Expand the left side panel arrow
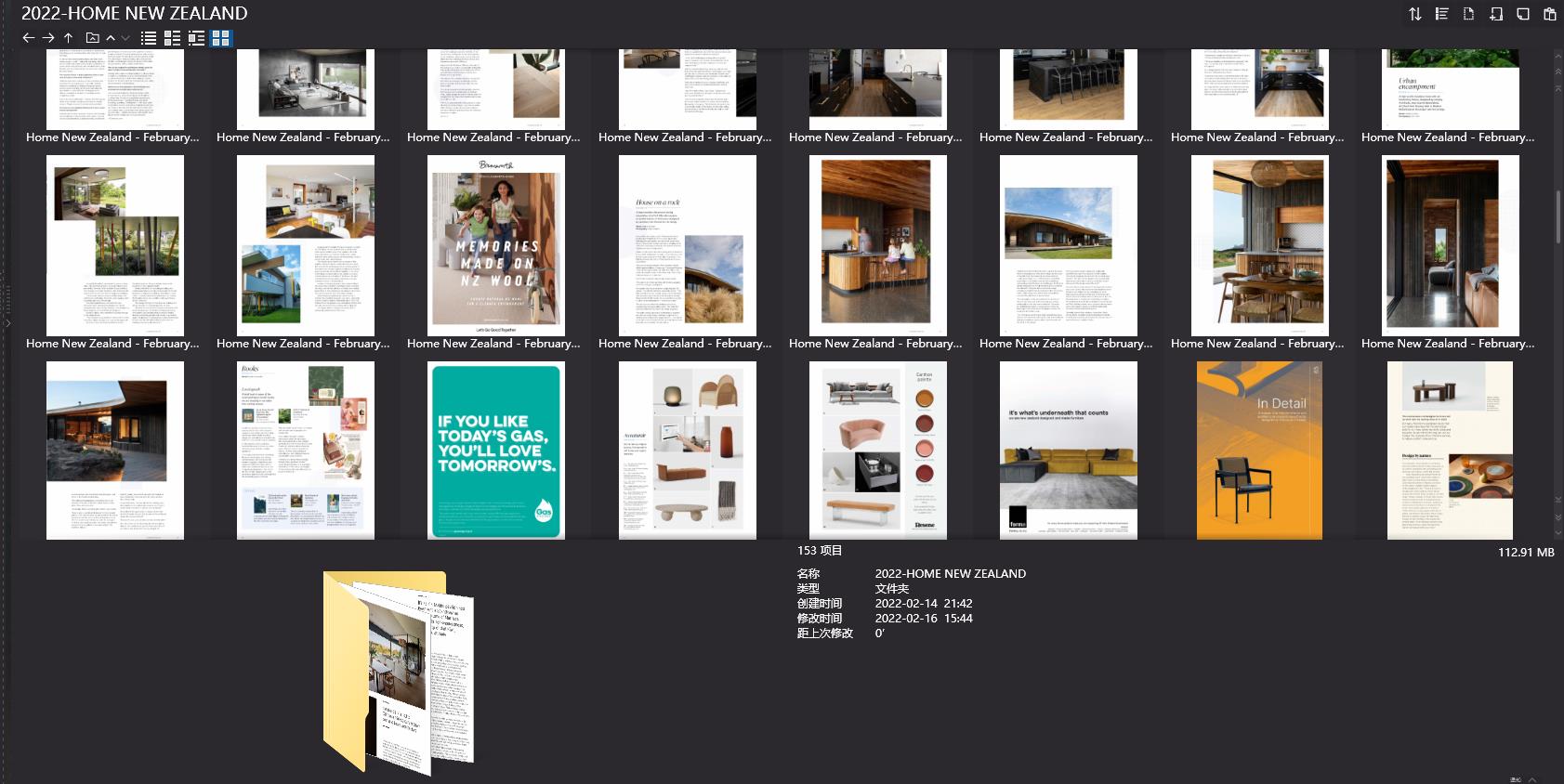 (7, 323)
